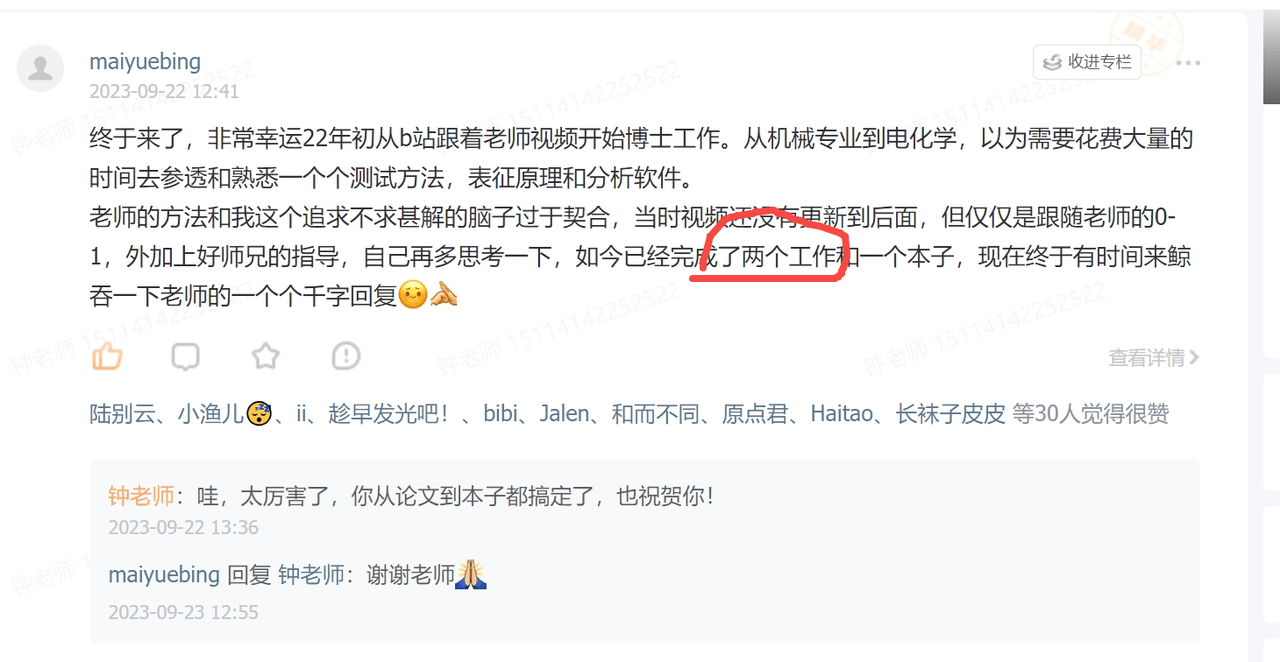This screenshot has height=662, width=1280.
Task: Like the post with thumbs-up icon
Action: [107, 356]
